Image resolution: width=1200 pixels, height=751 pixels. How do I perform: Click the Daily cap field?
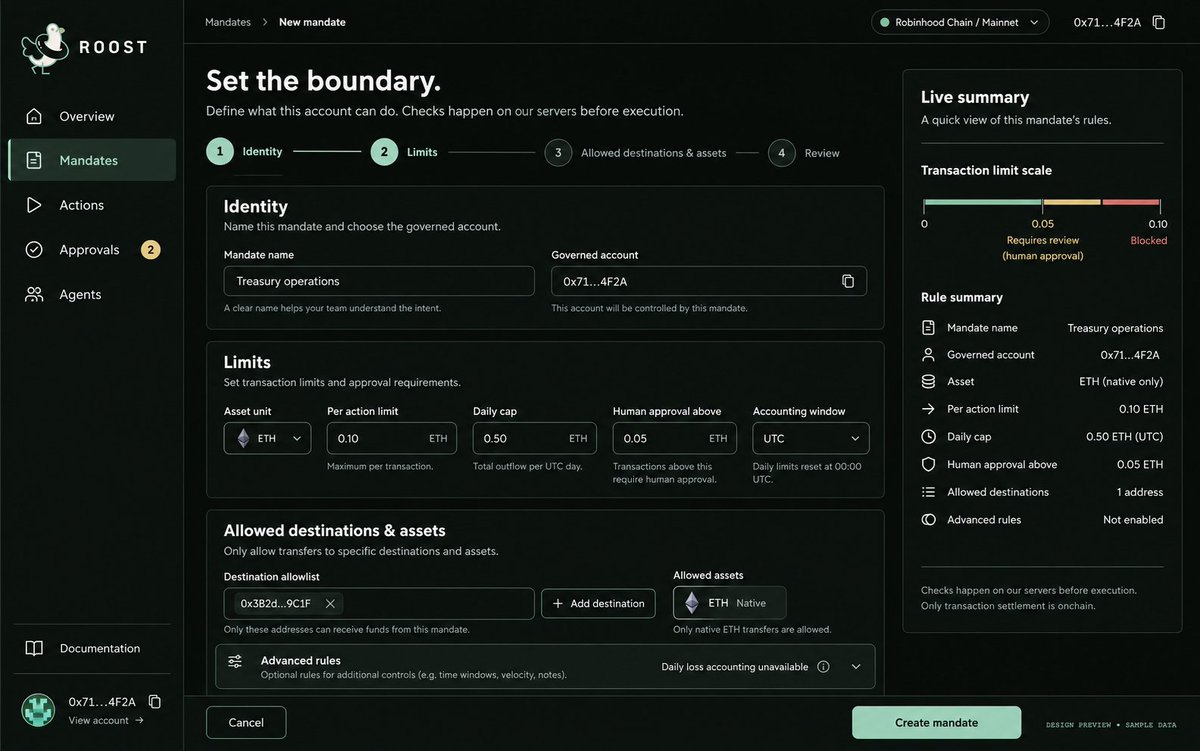click(535, 438)
